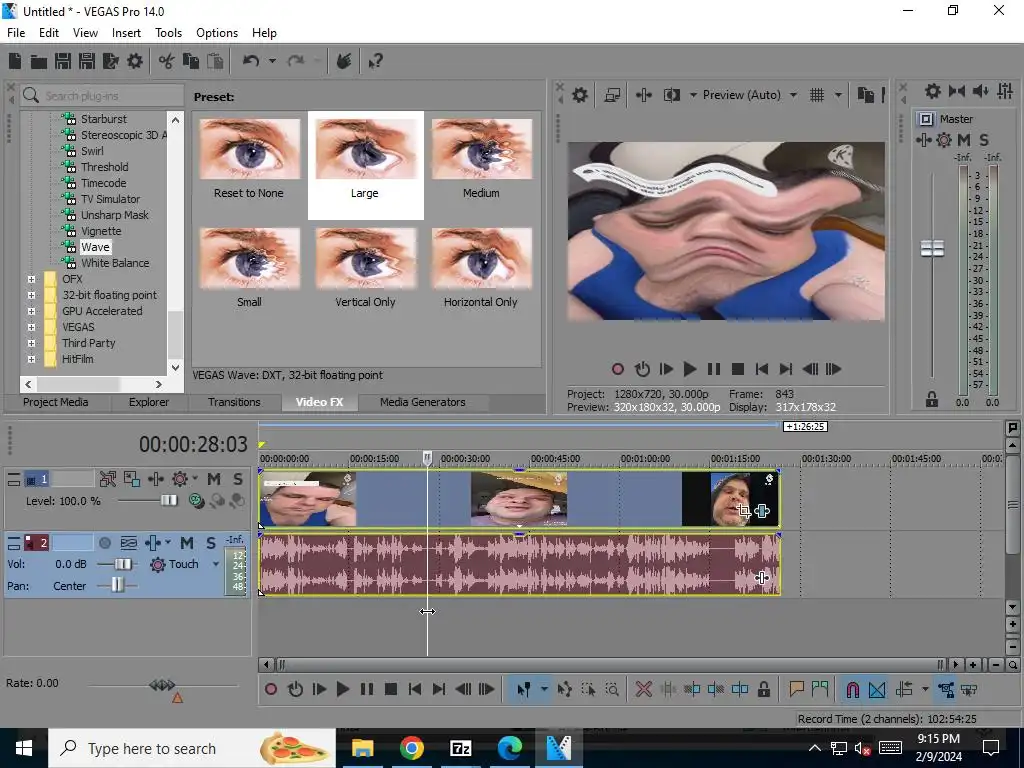Expand the Third Party folder
Screen dimensions: 1024x768
point(31,343)
